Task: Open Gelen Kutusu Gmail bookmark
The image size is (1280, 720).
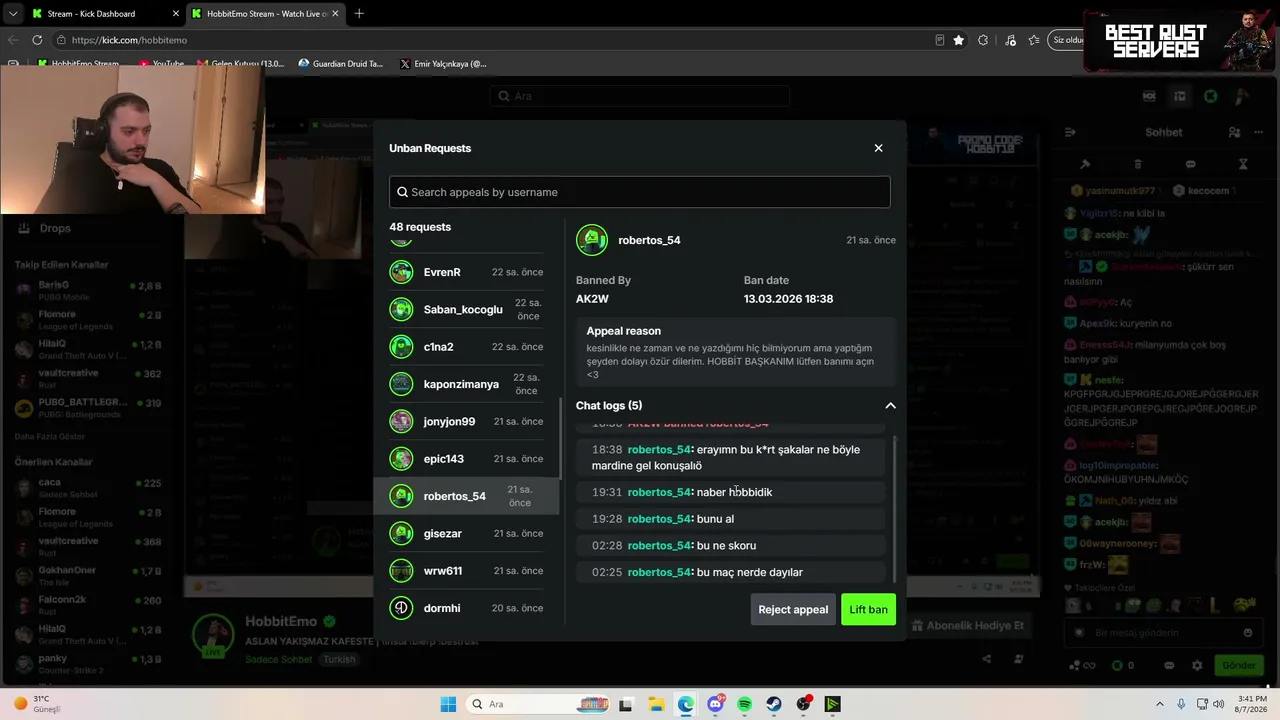Action: click(240, 64)
